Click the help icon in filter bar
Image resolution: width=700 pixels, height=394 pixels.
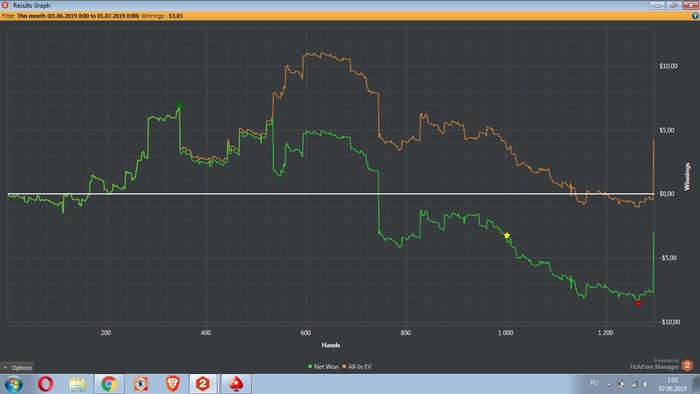[695, 16]
